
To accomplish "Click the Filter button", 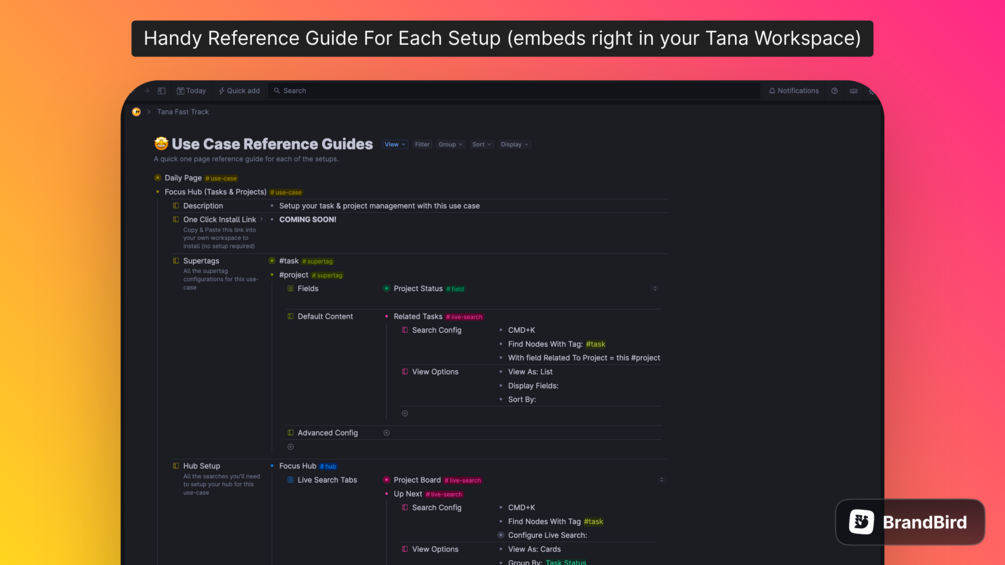I will 422,145.
